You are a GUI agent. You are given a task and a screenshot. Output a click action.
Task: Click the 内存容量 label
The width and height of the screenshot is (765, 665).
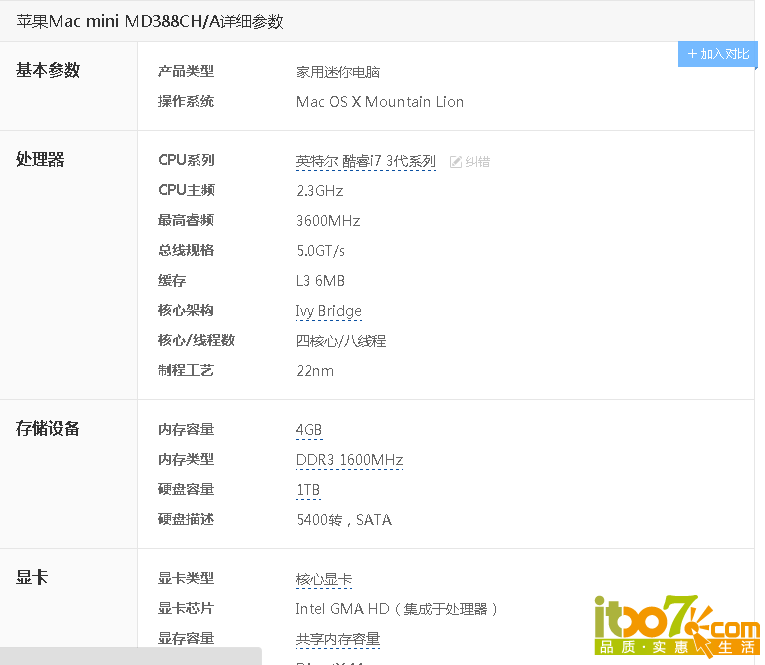(x=186, y=430)
